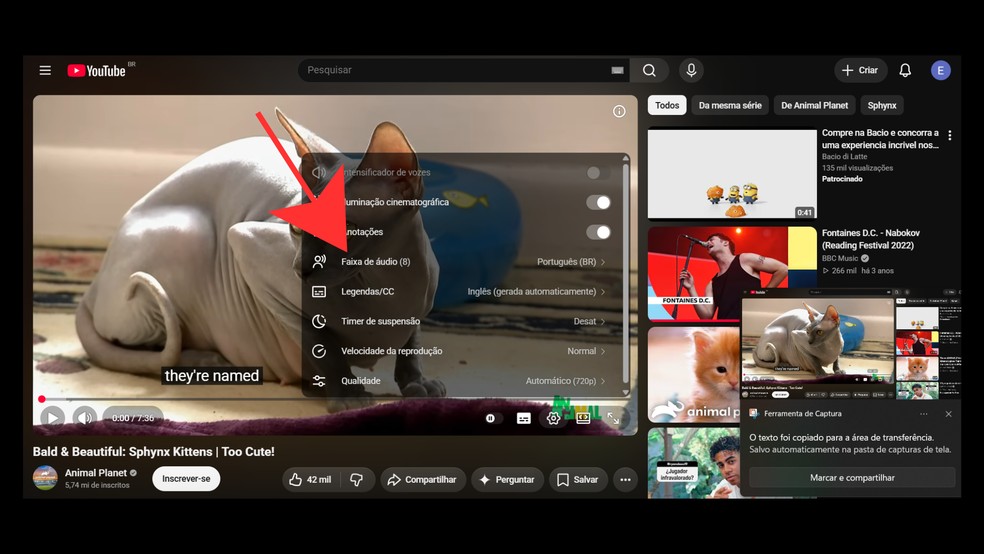Open the Qualidade submenu
The image size is (984, 554).
coord(461,381)
